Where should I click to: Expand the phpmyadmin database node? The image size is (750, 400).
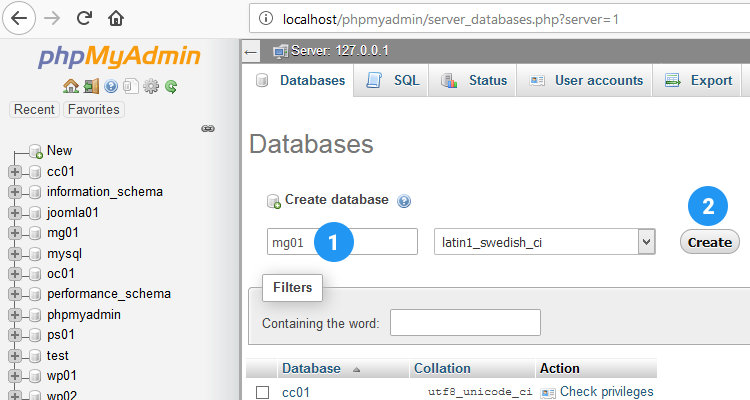(15, 315)
